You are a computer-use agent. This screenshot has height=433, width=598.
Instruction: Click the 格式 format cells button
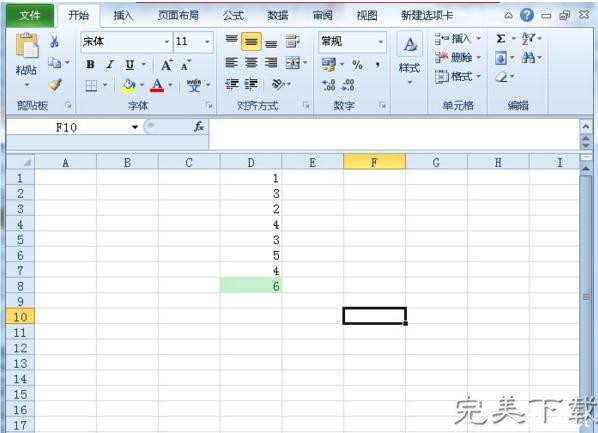click(458, 76)
